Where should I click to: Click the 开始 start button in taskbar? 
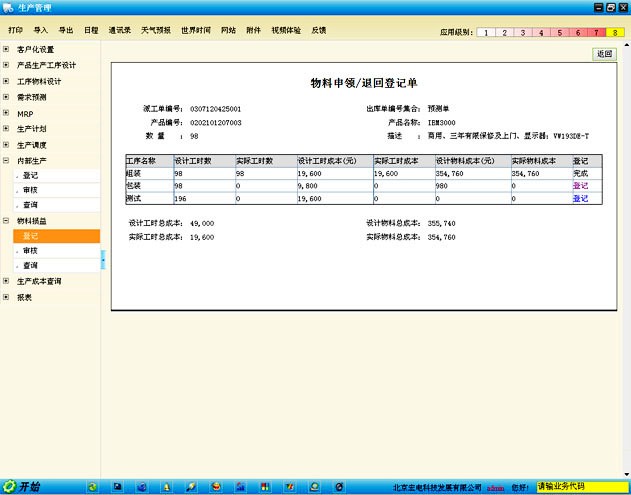coord(22,487)
